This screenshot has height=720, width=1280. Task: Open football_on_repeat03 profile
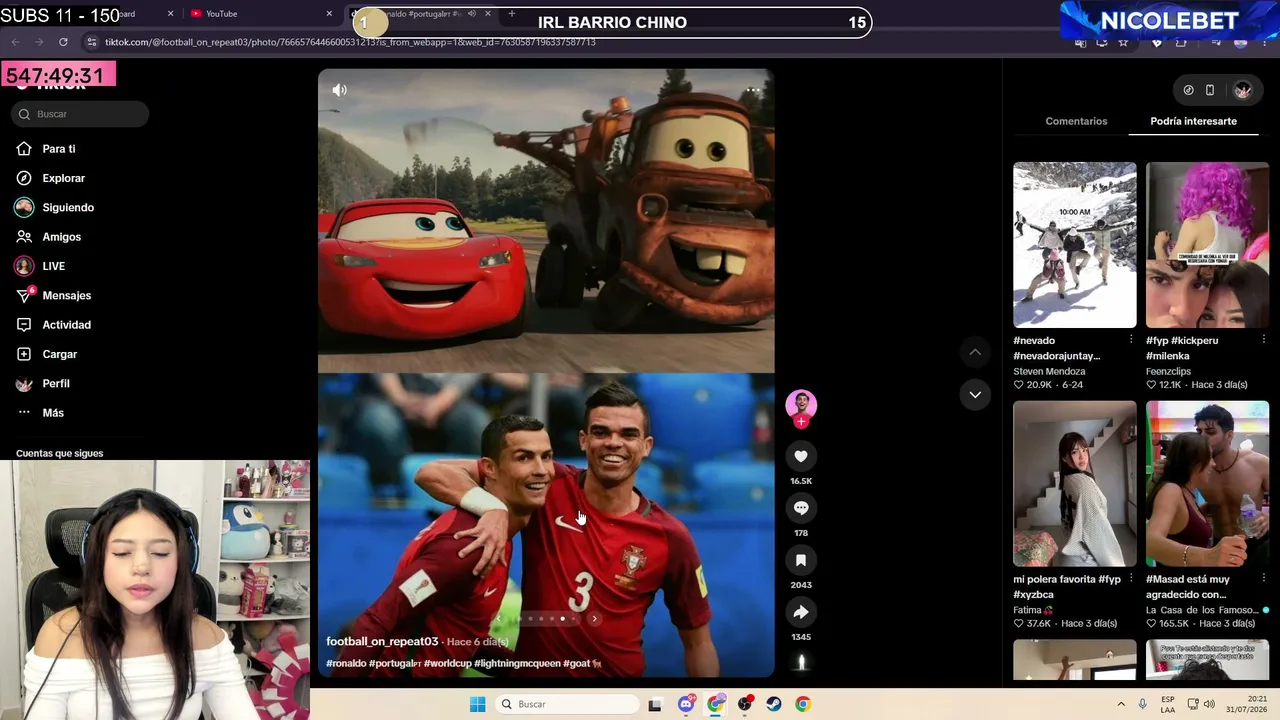click(382, 641)
